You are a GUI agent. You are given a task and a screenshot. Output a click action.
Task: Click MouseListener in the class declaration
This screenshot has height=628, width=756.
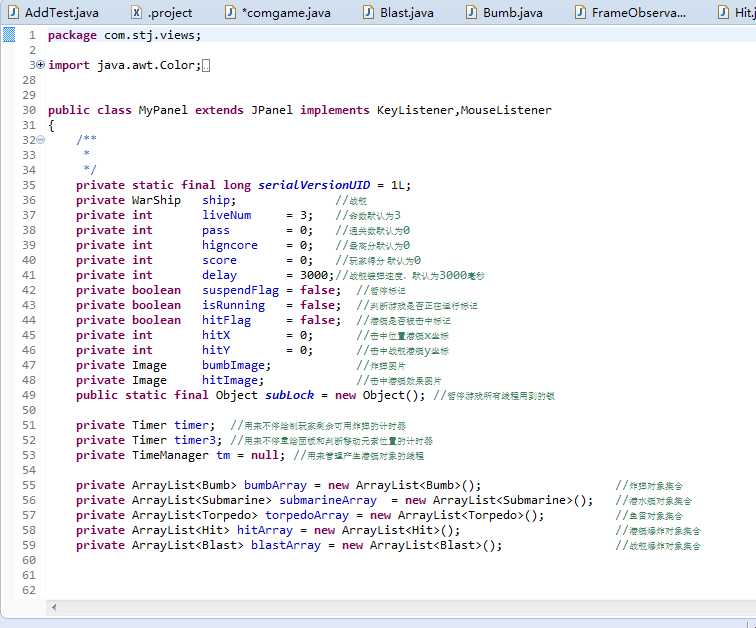pos(506,110)
